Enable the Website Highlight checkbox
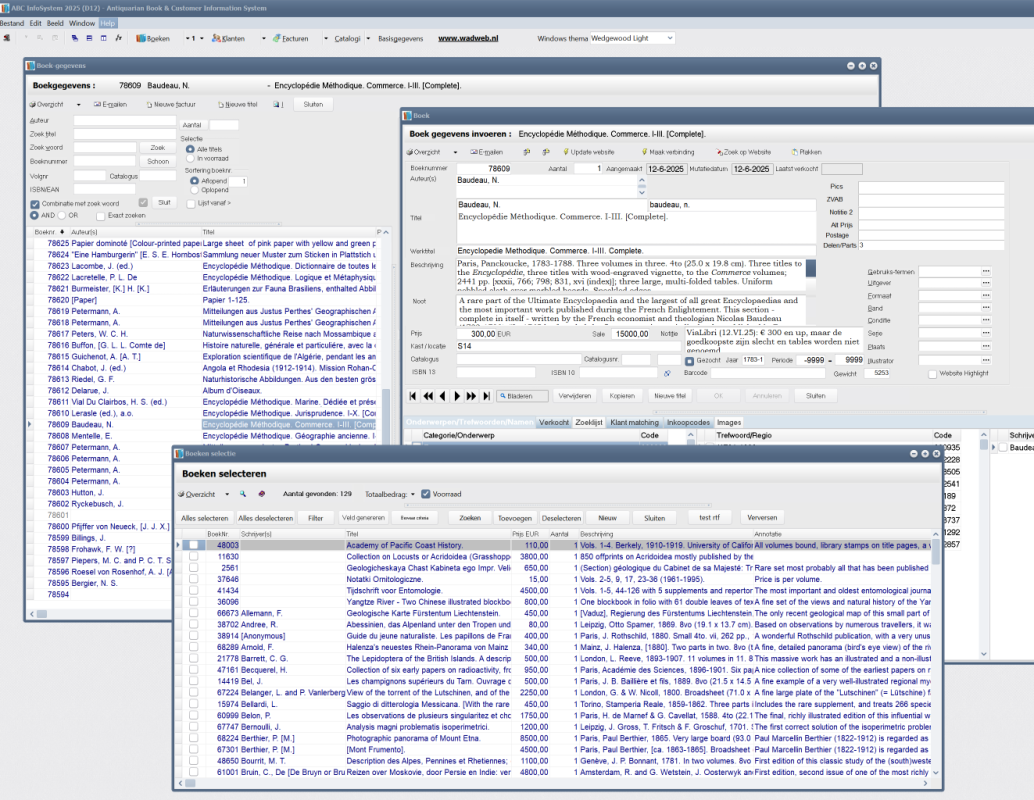The width and height of the screenshot is (1034, 800). click(x=933, y=372)
